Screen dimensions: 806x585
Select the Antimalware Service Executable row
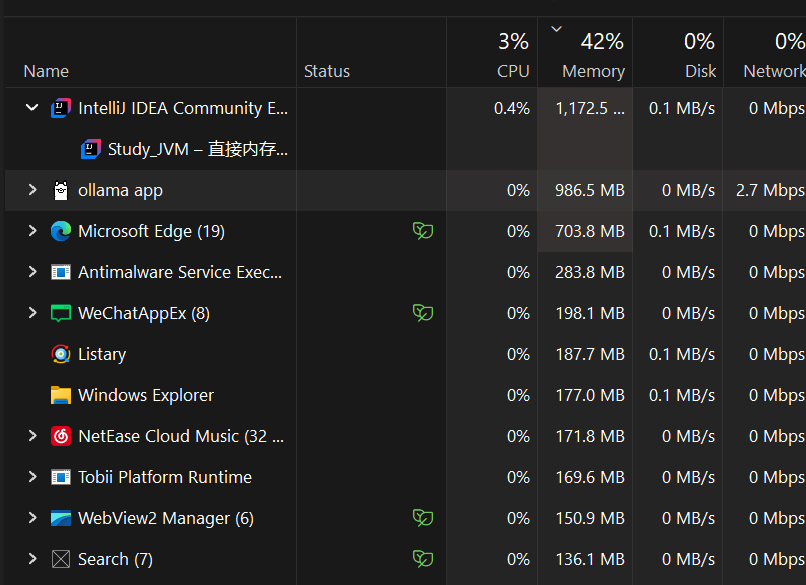point(180,272)
